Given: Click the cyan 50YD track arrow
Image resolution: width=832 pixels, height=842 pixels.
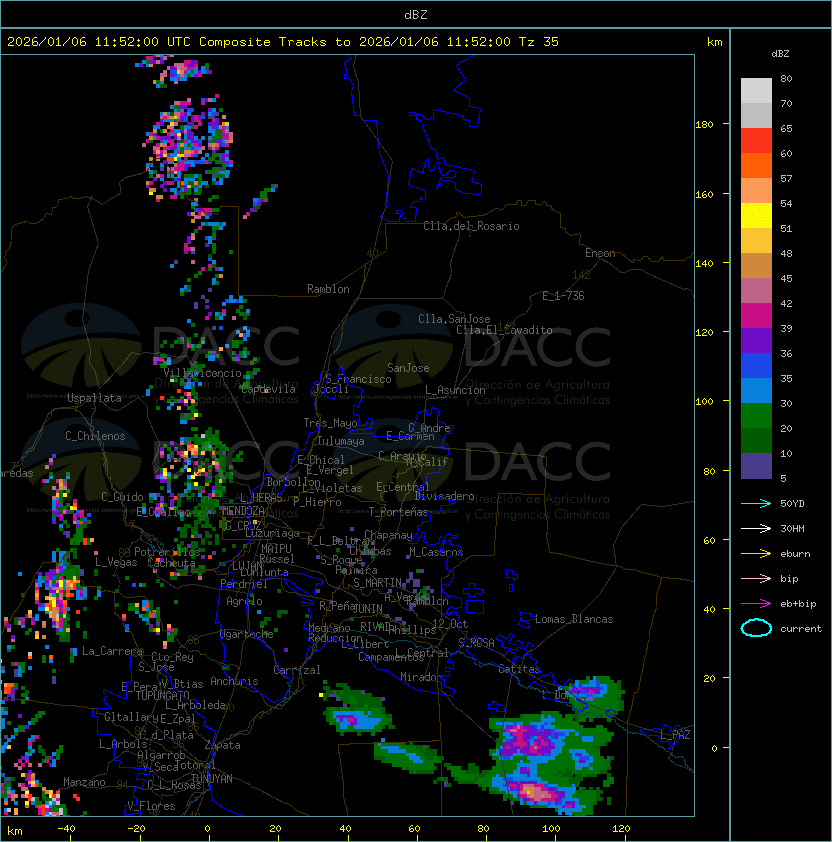Looking at the screenshot, I should [756, 503].
